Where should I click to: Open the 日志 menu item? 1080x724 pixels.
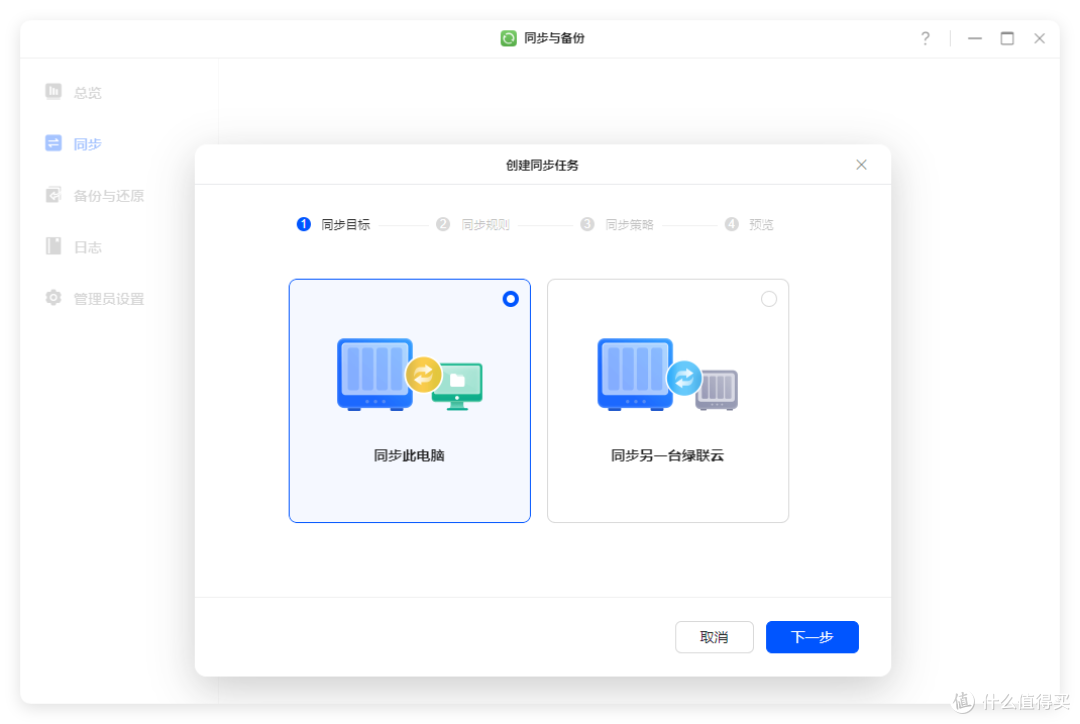(x=87, y=247)
